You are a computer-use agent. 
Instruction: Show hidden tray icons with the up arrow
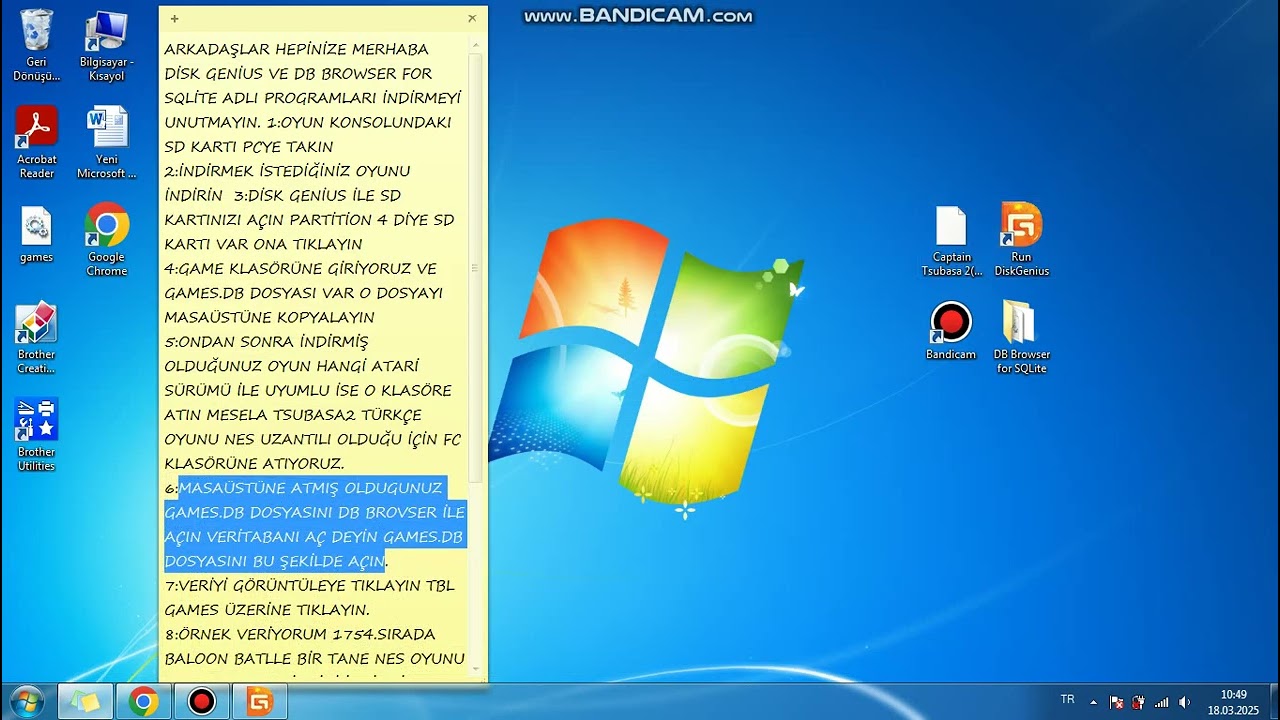coord(1093,702)
